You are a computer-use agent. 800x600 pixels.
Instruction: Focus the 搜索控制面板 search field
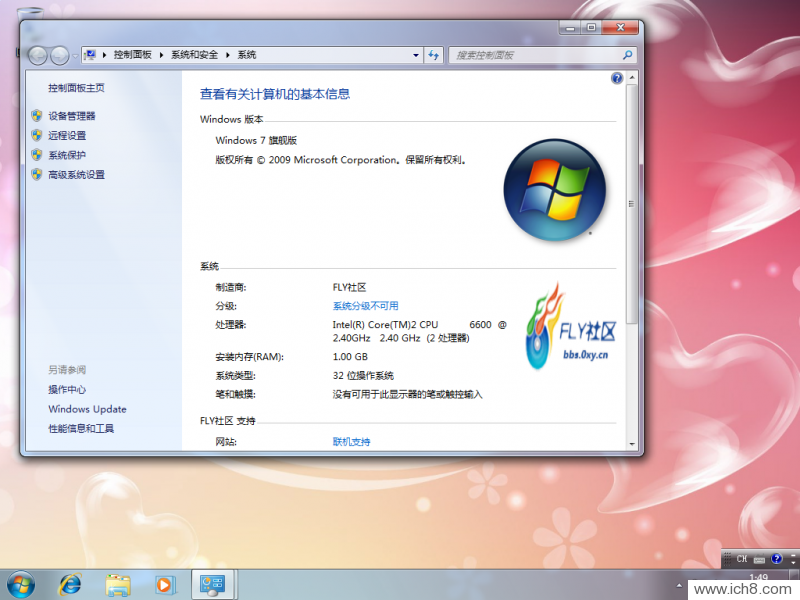click(x=536, y=55)
